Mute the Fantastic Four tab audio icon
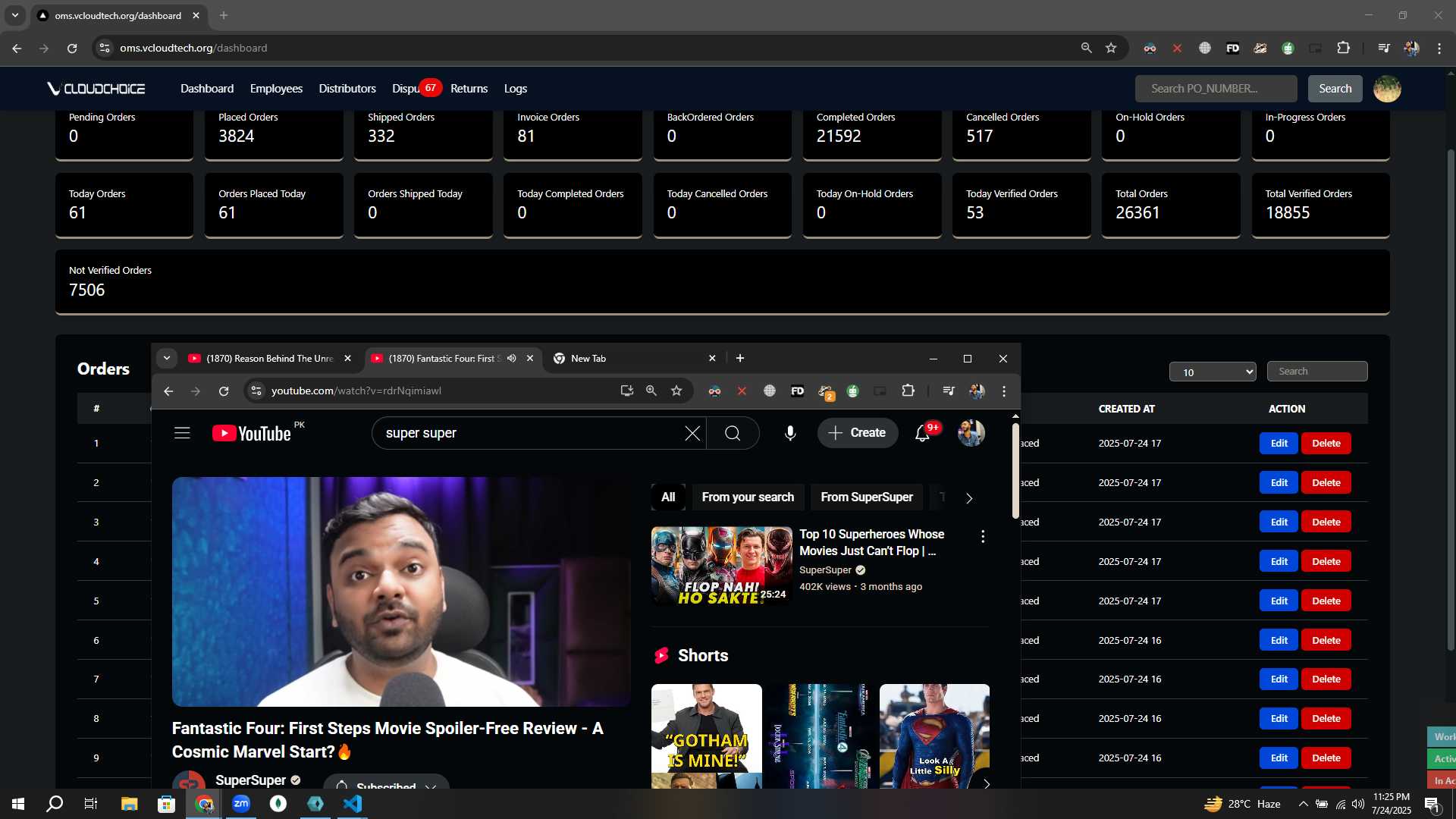This screenshot has width=1456, height=819. tap(512, 358)
